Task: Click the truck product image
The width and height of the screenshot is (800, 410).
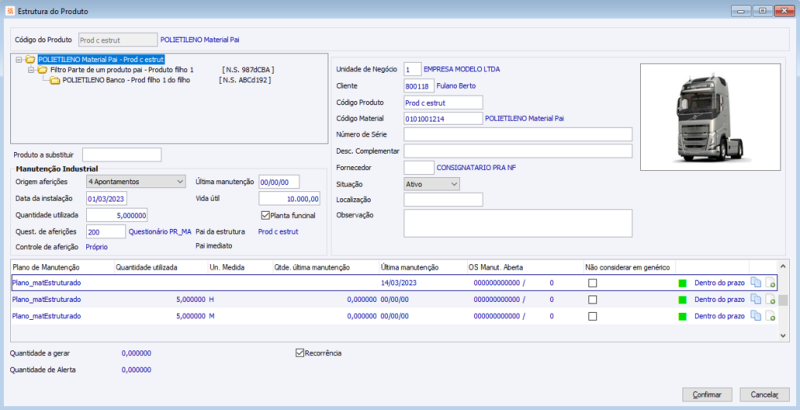Action: pos(710,117)
